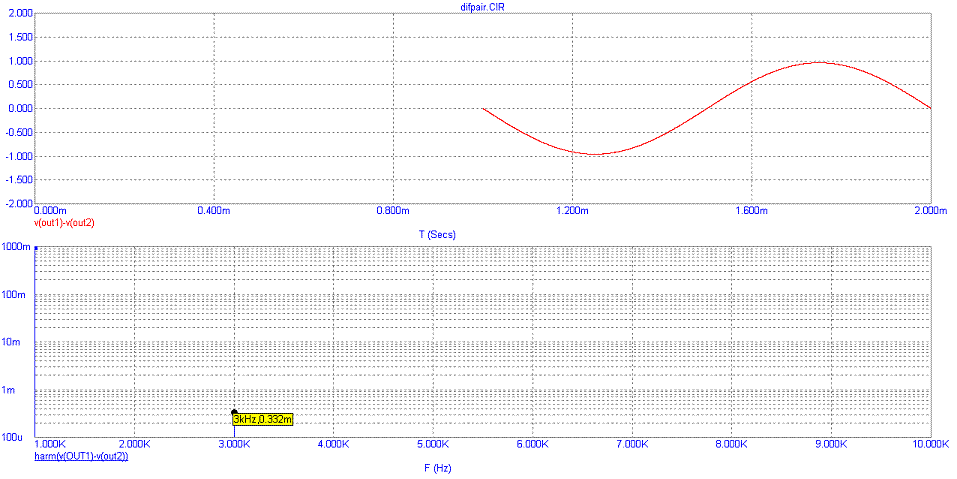Click the -1.500 label on upper y-axis
Screen dimensions: 957x479
pyautogui.click(x=19, y=180)
